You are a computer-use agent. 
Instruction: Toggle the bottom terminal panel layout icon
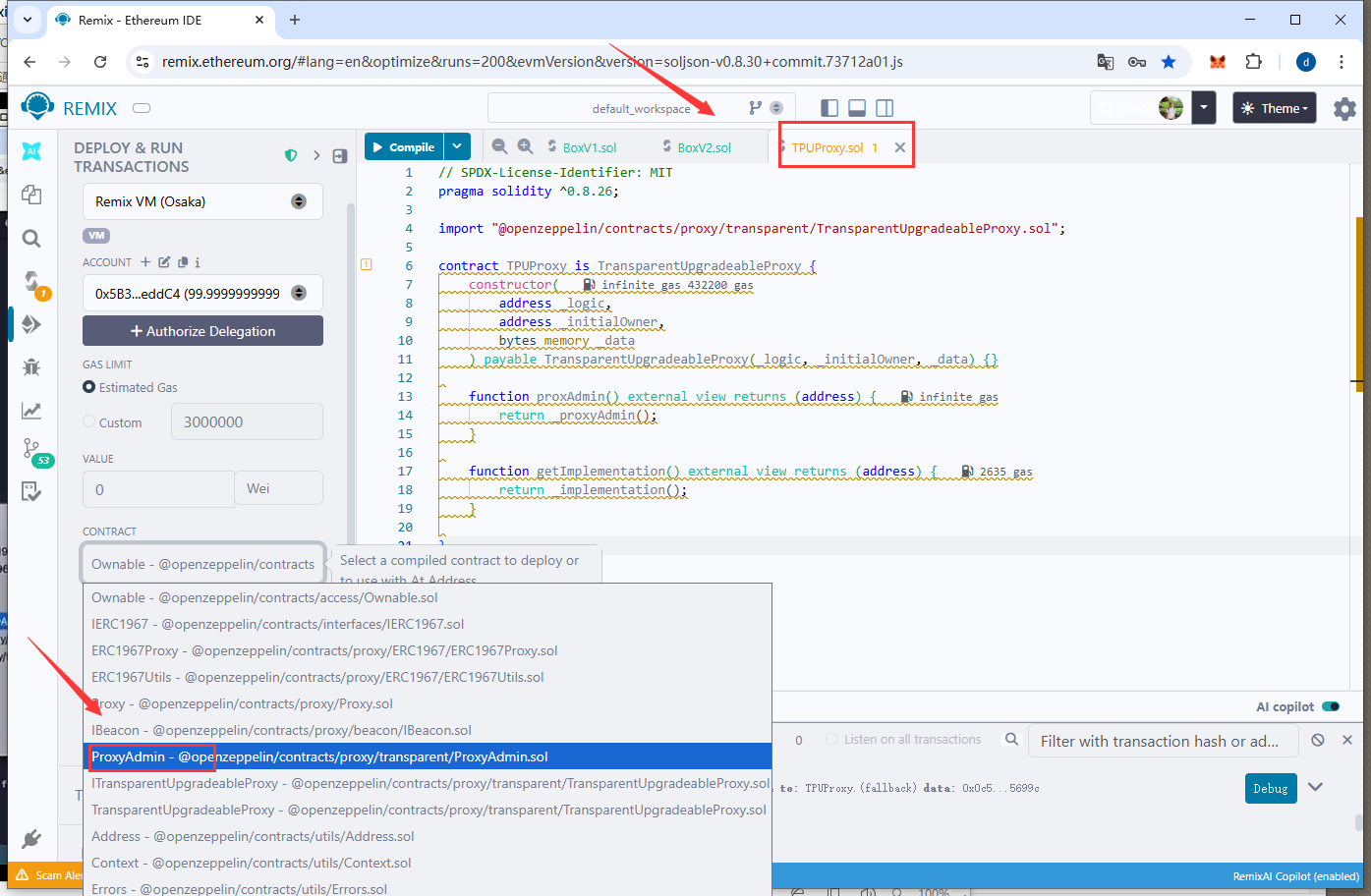click(x=857, y=108)
